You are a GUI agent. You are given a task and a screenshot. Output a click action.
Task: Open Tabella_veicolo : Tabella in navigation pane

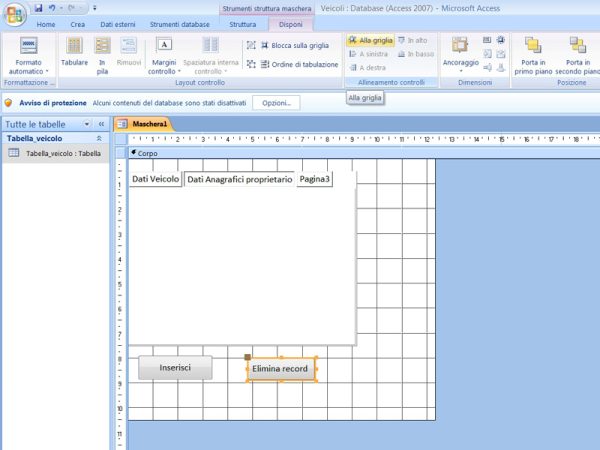click(x=63, y=154)
